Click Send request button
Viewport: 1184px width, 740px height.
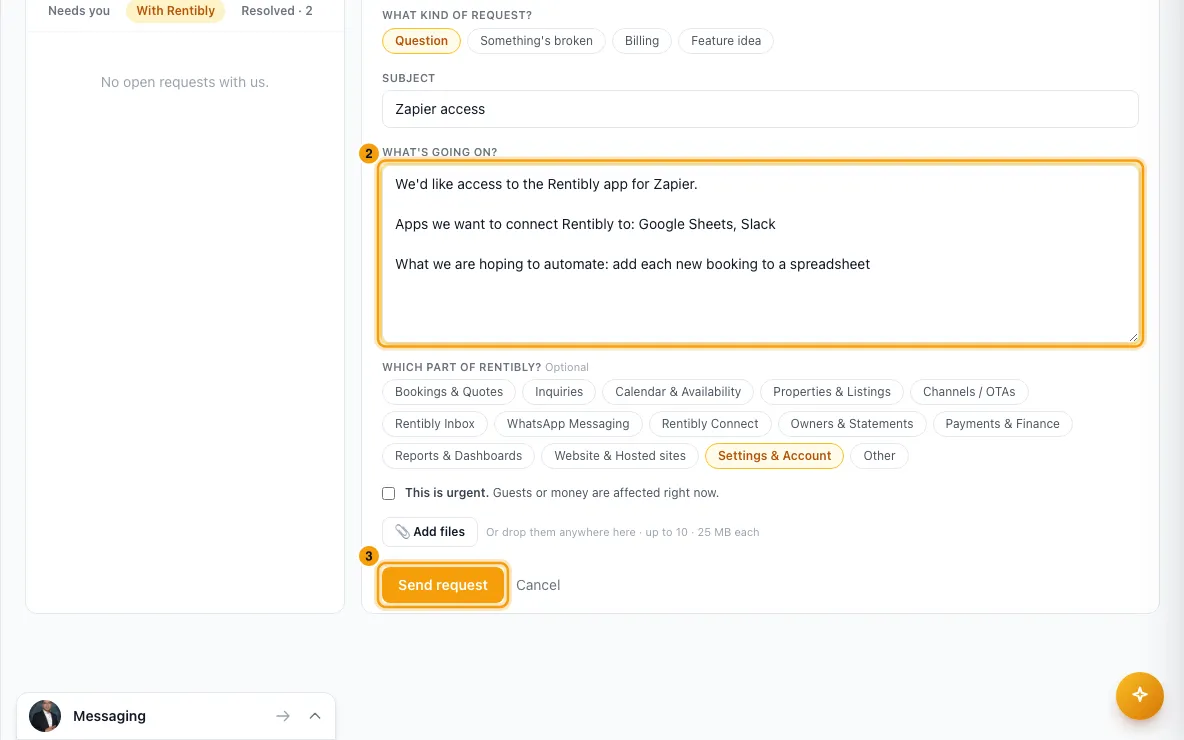coord(442,585)
